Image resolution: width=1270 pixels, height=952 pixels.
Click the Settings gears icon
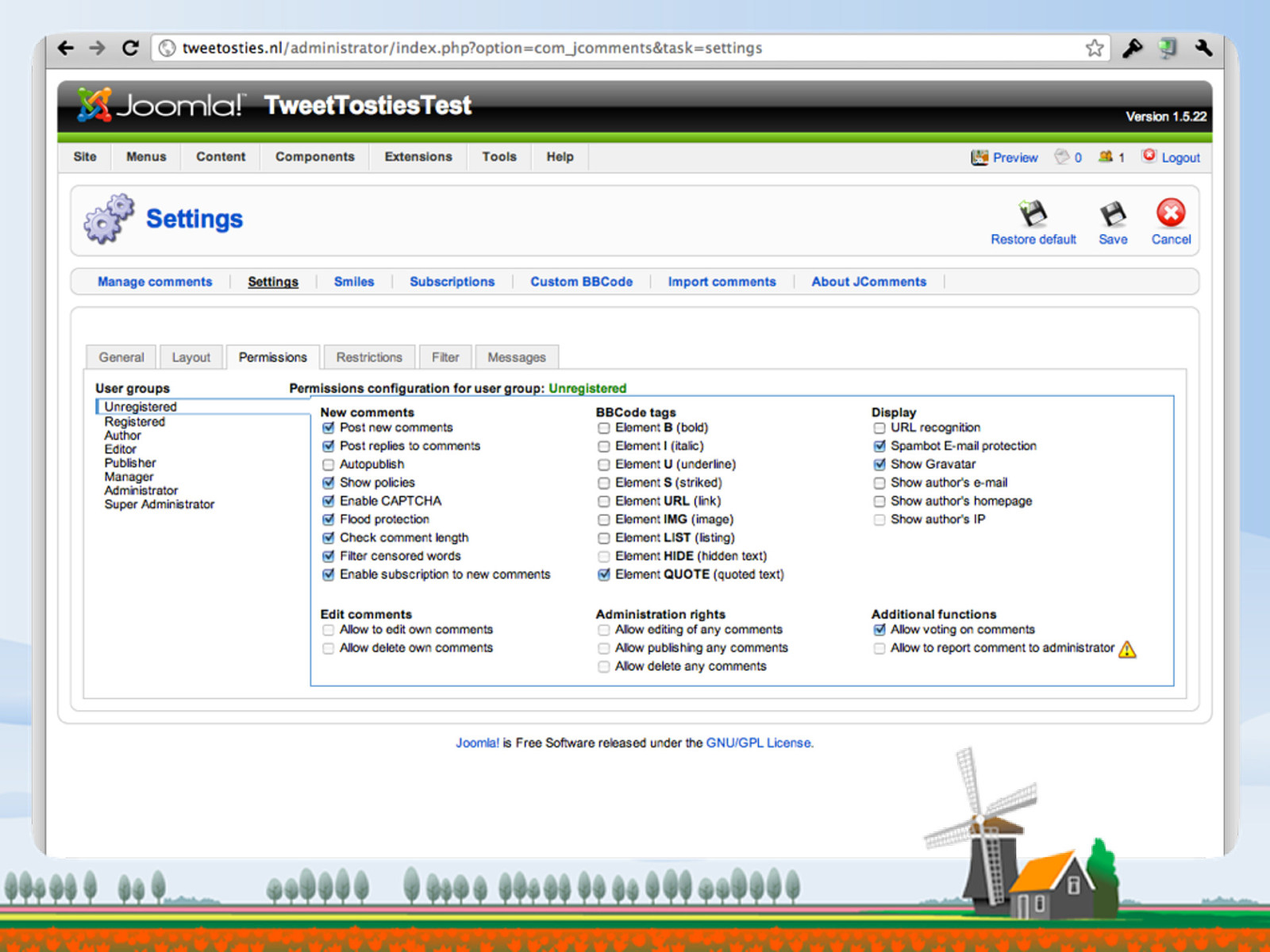109,218
